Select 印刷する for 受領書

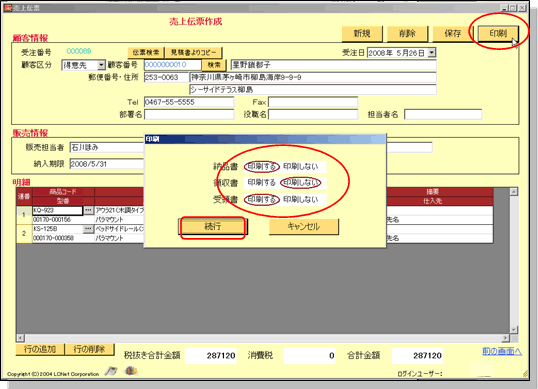(261, 199)
